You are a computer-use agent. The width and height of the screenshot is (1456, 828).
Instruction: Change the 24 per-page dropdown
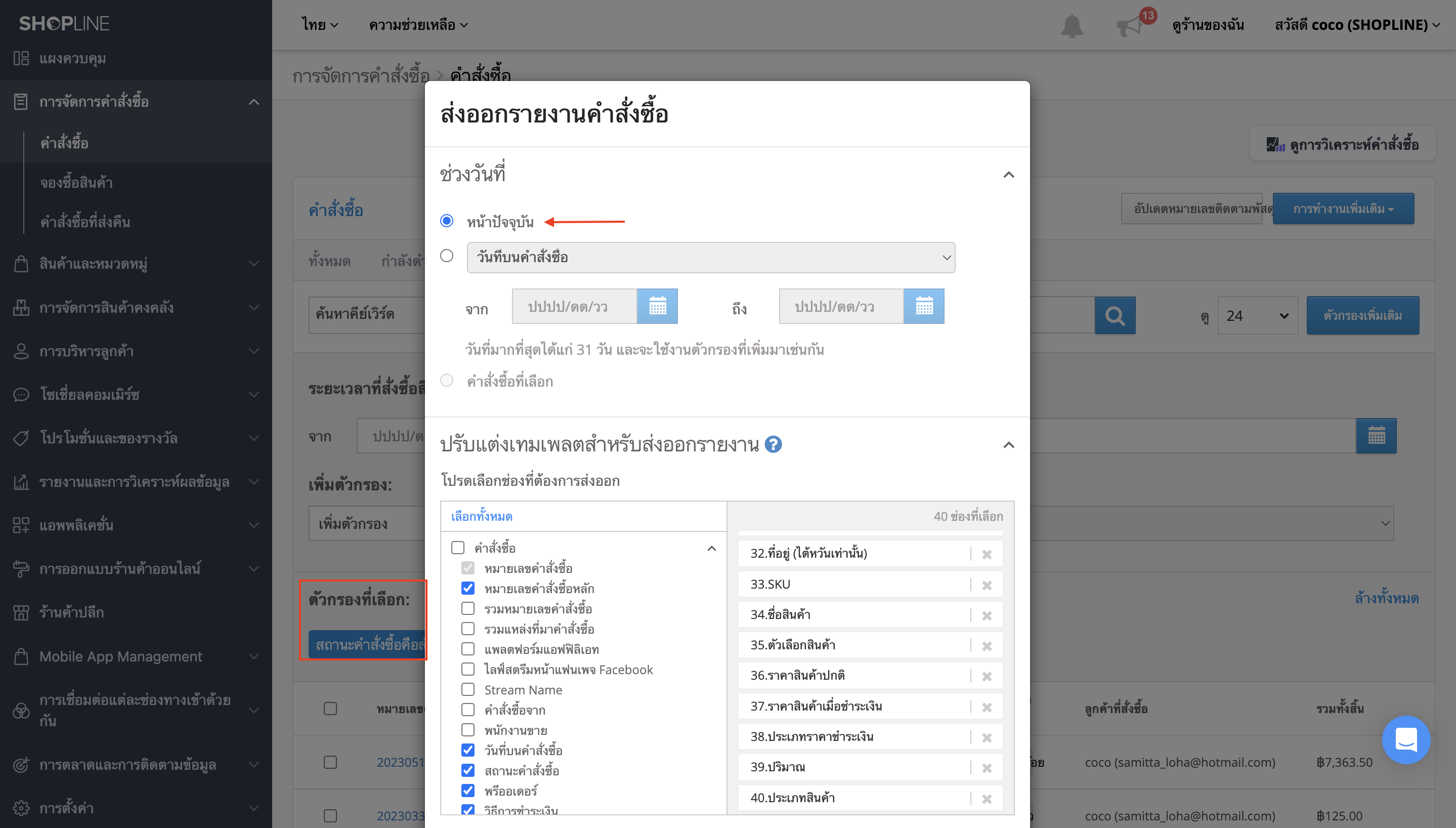[1257, 316]
